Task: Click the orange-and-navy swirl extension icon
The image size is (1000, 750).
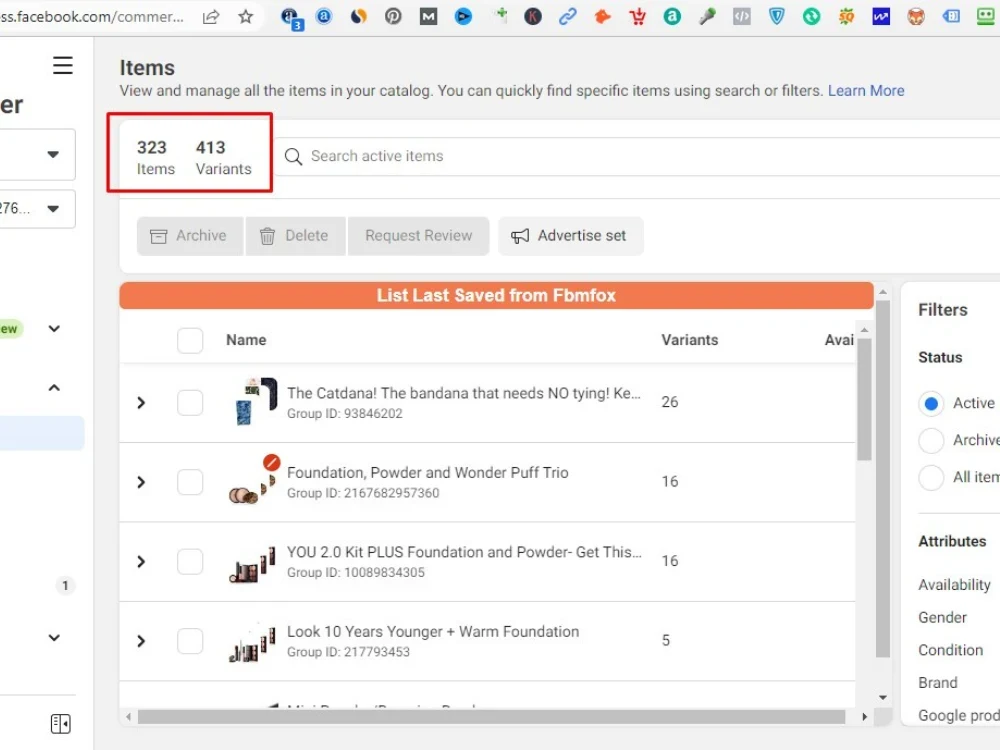Action: pos(359,16)
